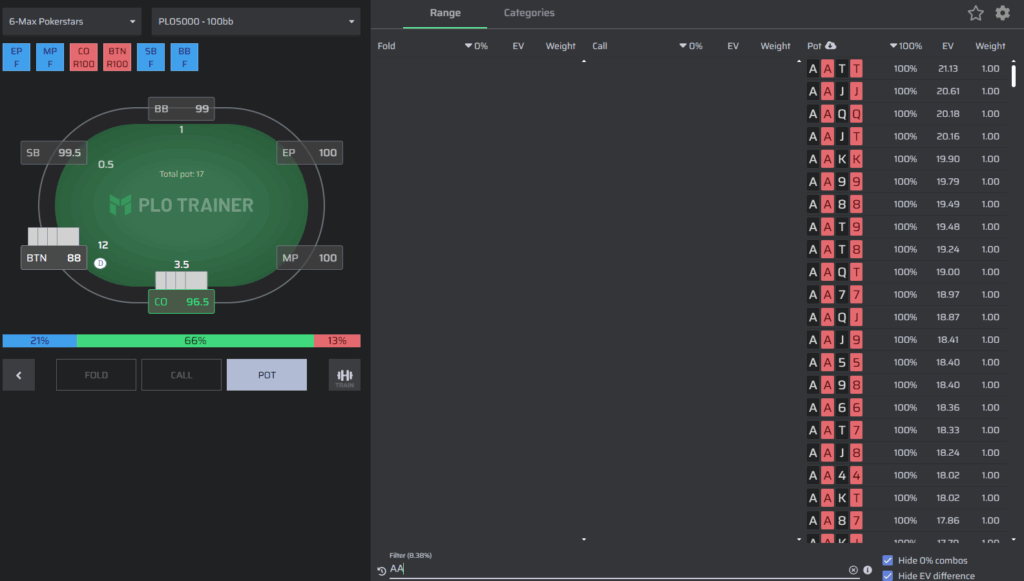The width and height of the screenshot is (1024, 581).
Task: Select the BTN R100 action chip
Action: pyautogui.click(x=118, y=57)
